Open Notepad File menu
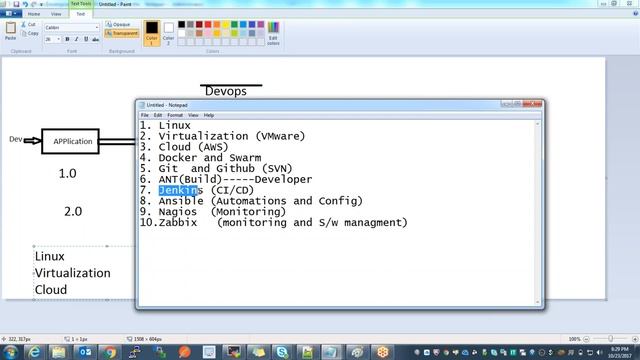640x360 pixels. click(144, 116)
